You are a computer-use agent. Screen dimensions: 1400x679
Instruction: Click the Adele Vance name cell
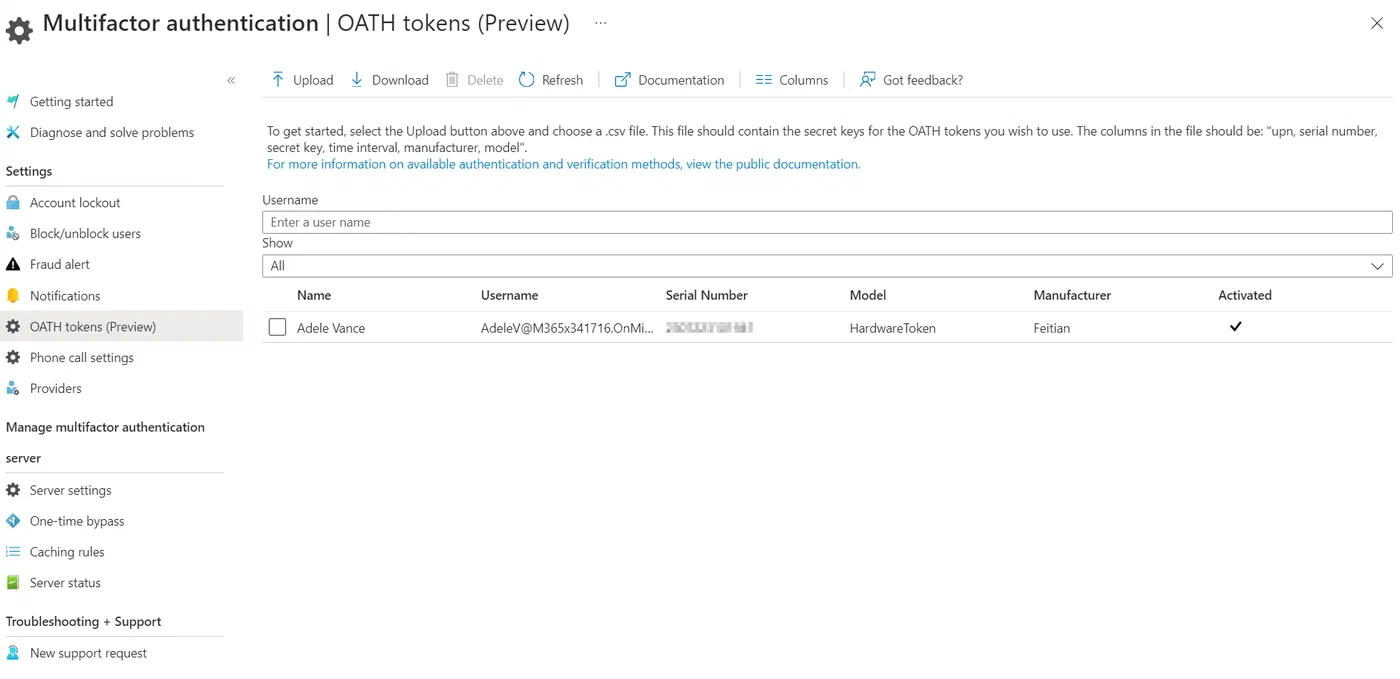point(331,328)
